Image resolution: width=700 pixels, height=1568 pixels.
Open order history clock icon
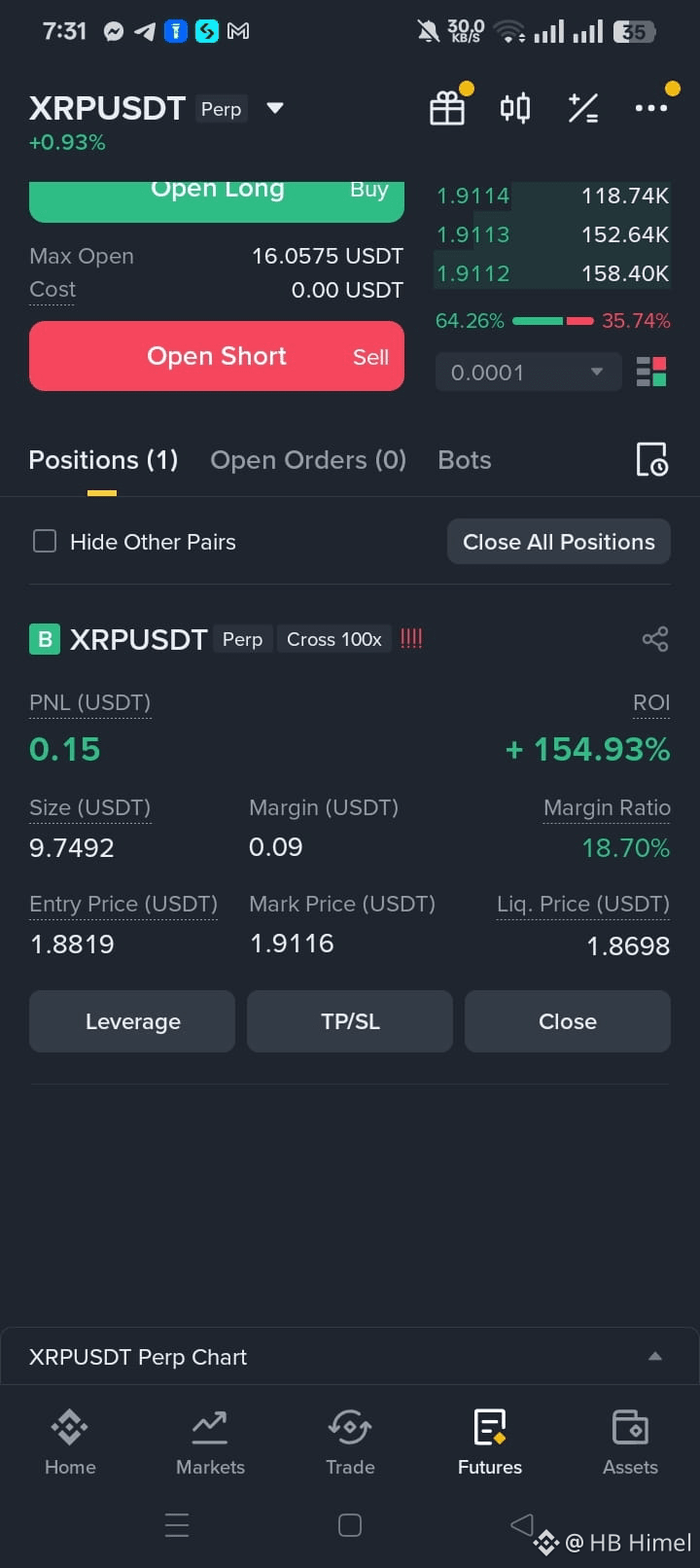pyautogui.click(x=651, y=459)
